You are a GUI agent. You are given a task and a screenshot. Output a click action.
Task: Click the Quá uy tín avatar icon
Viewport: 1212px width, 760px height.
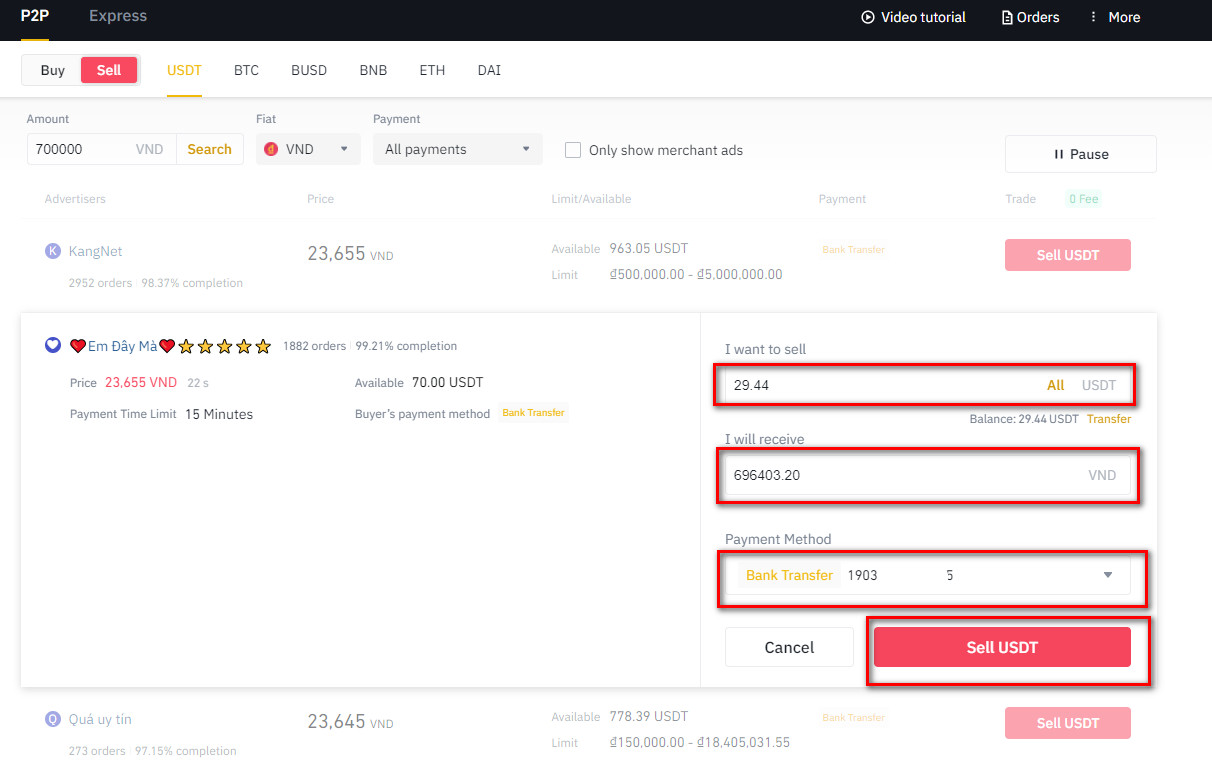click(x=53, y=719)
